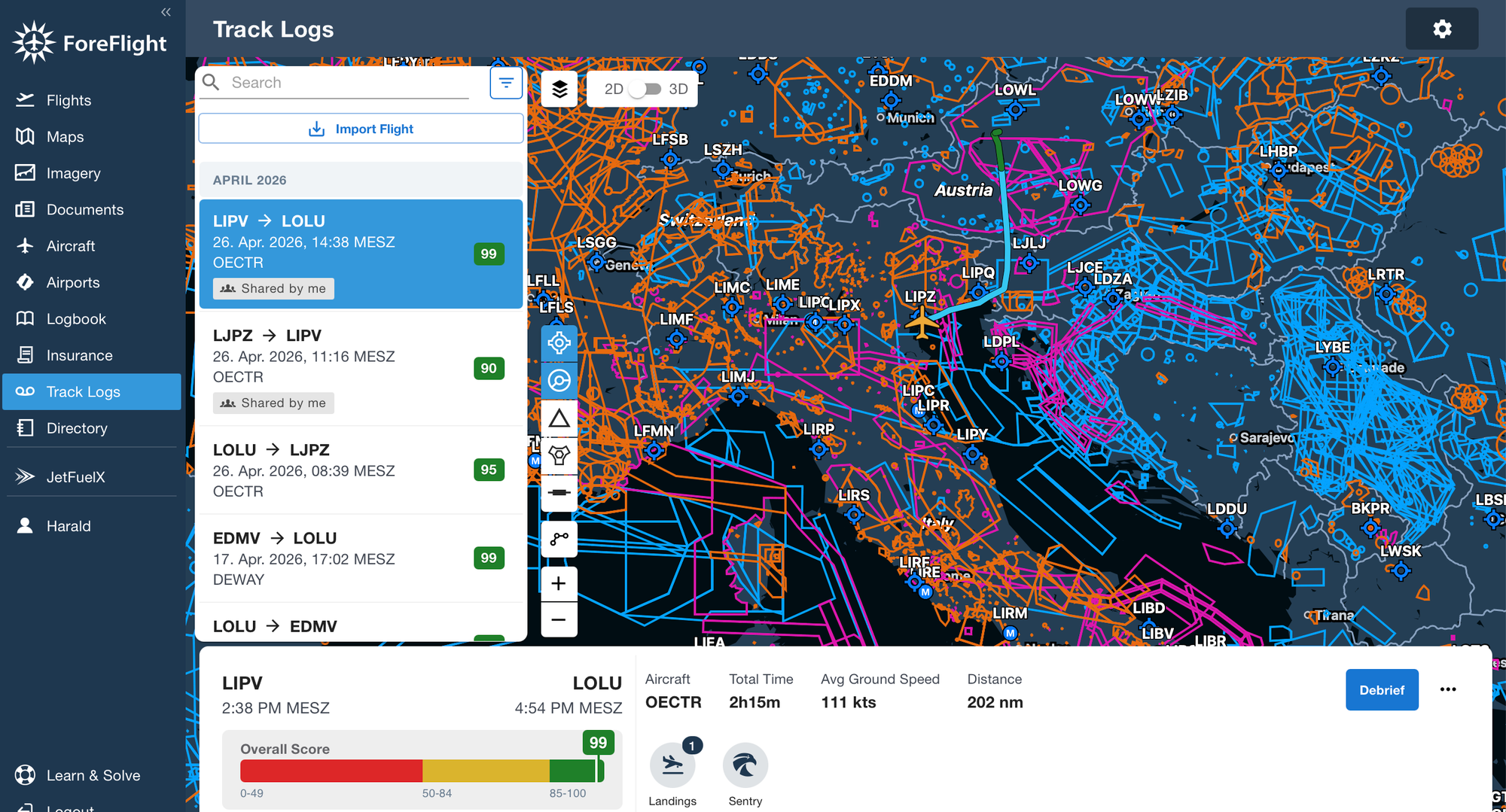
Task: Click the polygon airspace map tool
Action: coord(559,455)
